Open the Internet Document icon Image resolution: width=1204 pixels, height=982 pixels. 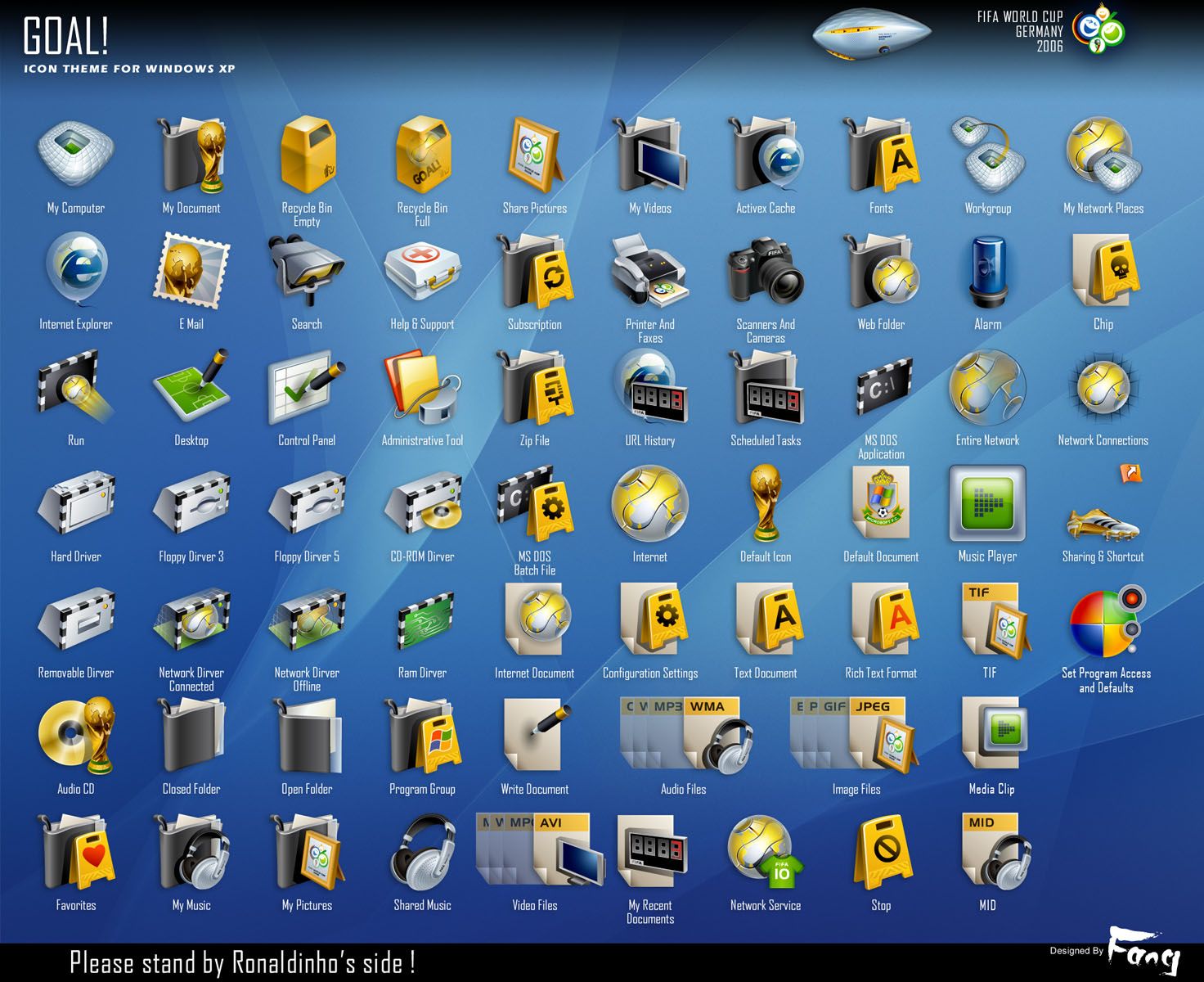coord(537,619)
